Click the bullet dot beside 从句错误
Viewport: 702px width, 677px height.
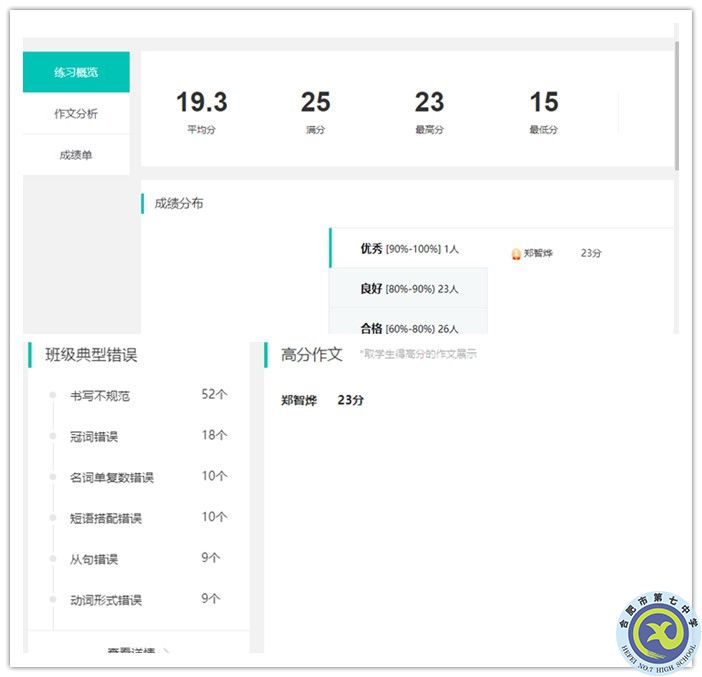52,559
